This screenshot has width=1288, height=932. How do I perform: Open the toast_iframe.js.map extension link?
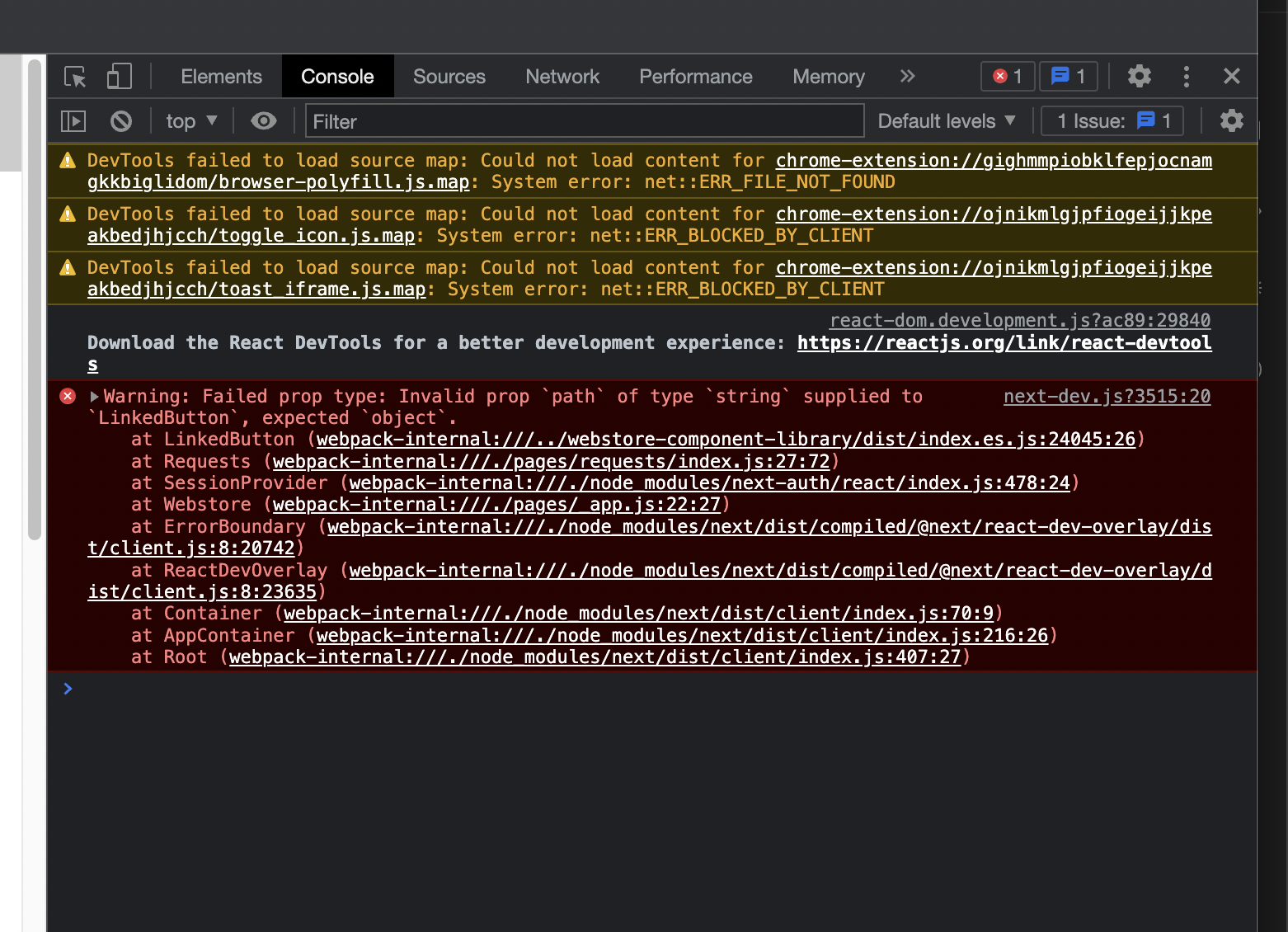pos(650,278)
